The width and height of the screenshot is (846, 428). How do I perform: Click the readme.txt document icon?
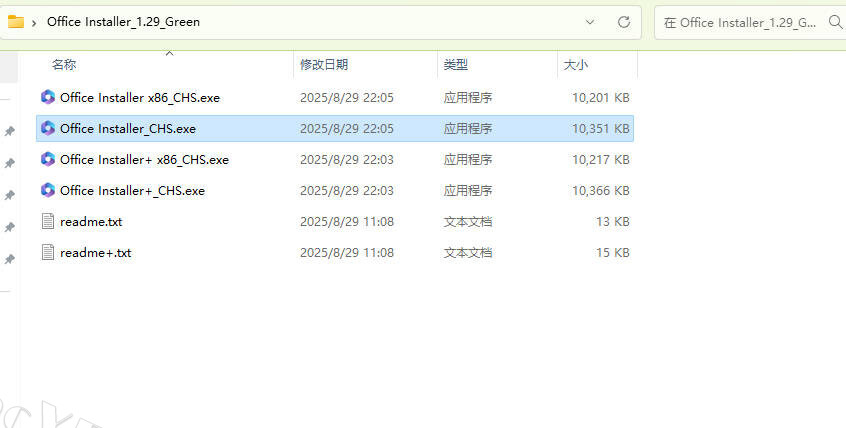48,221
